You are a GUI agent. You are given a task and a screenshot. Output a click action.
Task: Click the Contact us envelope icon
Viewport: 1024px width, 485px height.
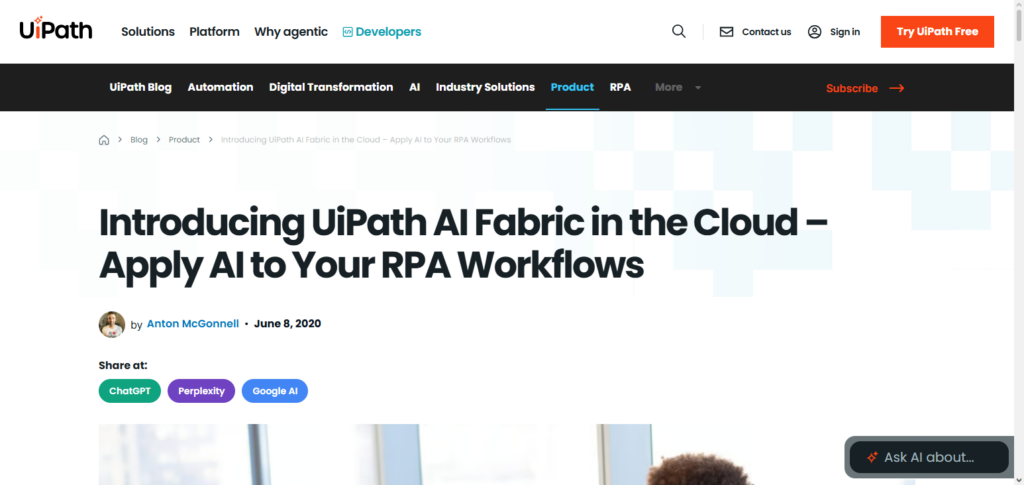click(x=726, y=32)
